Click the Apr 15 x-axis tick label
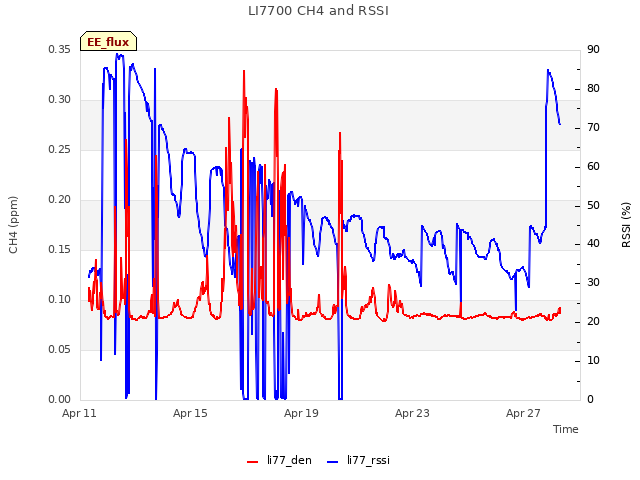The height and width of the screenshot is (480, 640). pyautogui.click(x=190, y=413)
